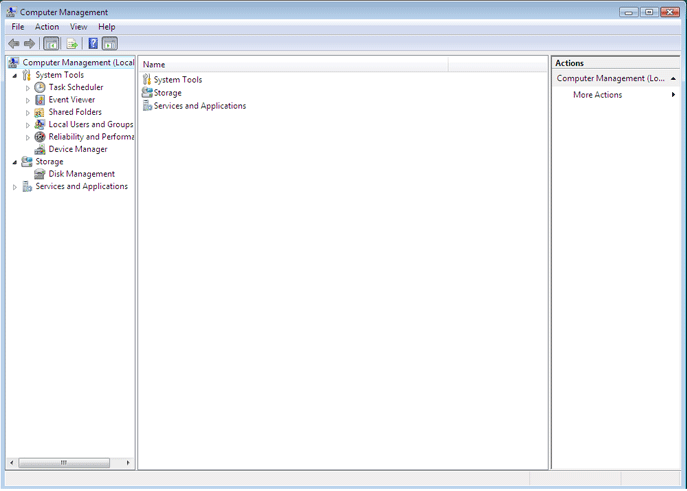The image size is (687, 491).
Task: Click the Computer Management root node icon
Action: click(x=14, y=63)
